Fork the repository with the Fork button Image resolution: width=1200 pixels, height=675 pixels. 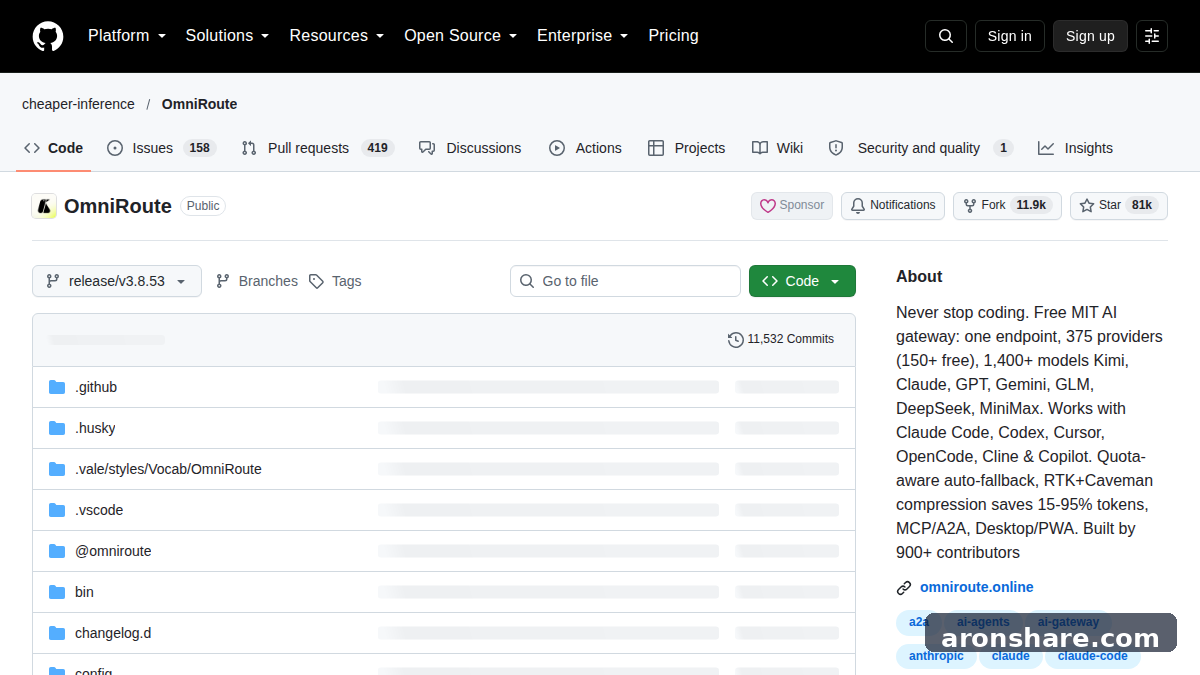1007,205
